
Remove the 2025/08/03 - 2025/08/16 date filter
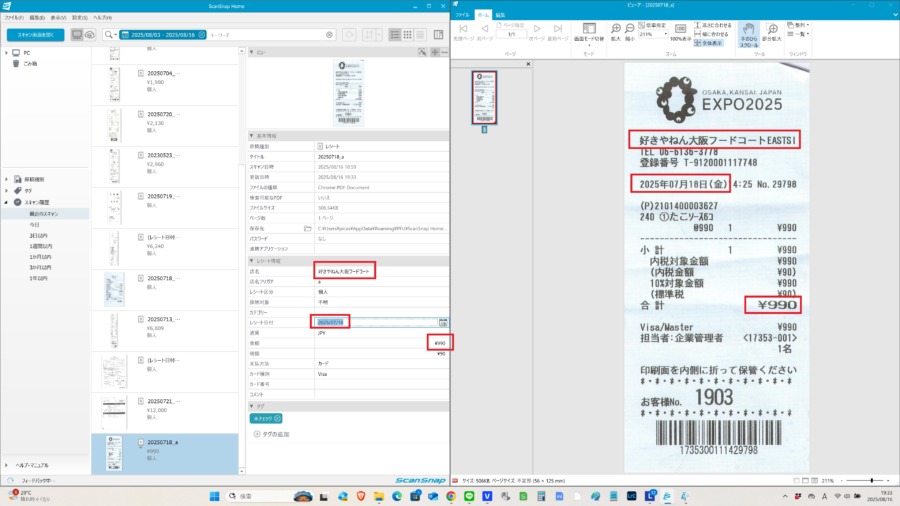202,35
